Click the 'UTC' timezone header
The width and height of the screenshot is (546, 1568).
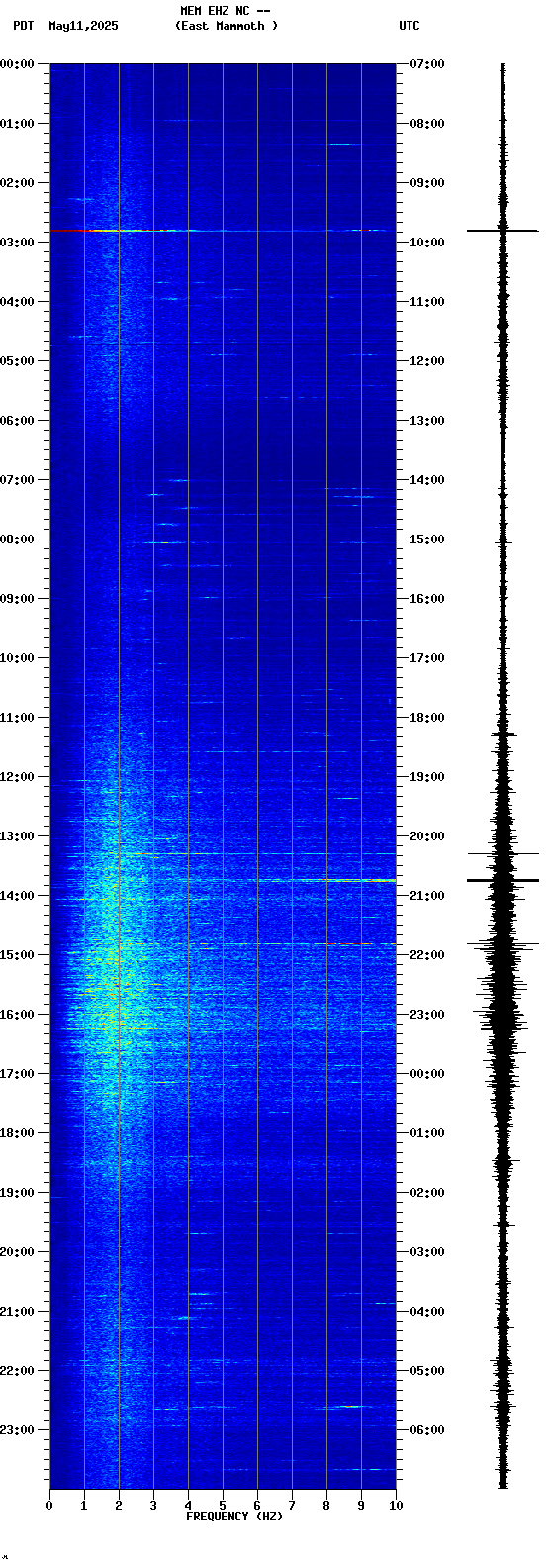pos(409,26)
